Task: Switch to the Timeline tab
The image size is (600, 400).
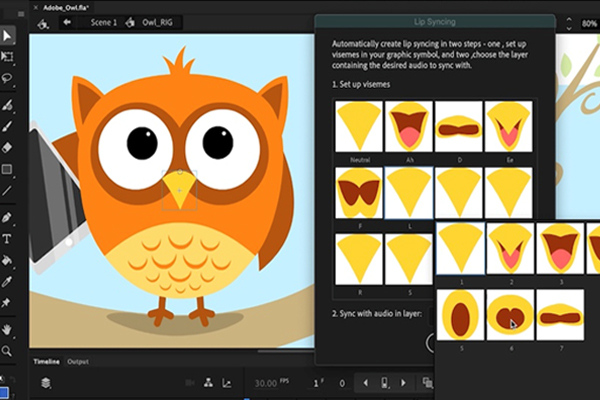Action: [46, 361]
